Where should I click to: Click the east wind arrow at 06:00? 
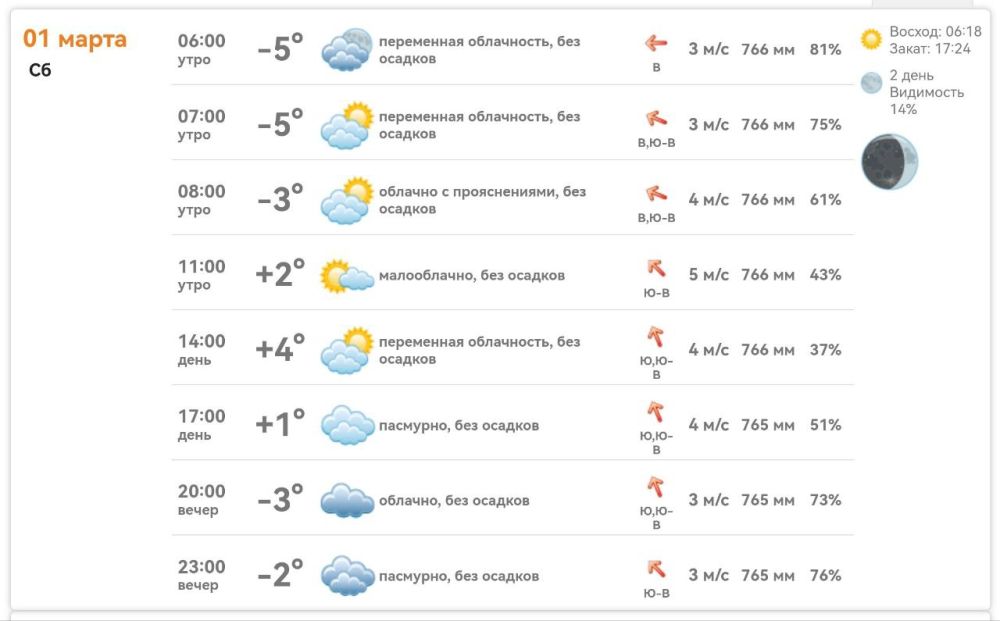pyautogui.click(x=656, y=43)
